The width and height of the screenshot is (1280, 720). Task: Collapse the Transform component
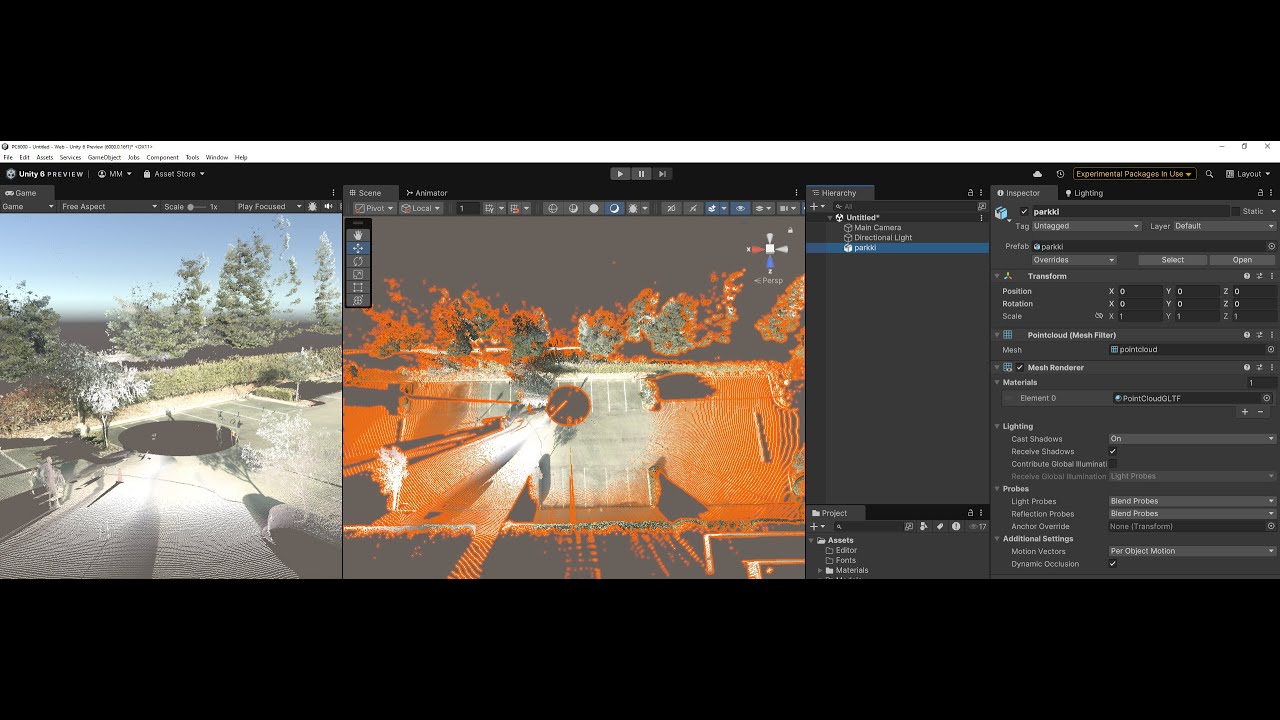pyautogui.click(x=997, y=276)
